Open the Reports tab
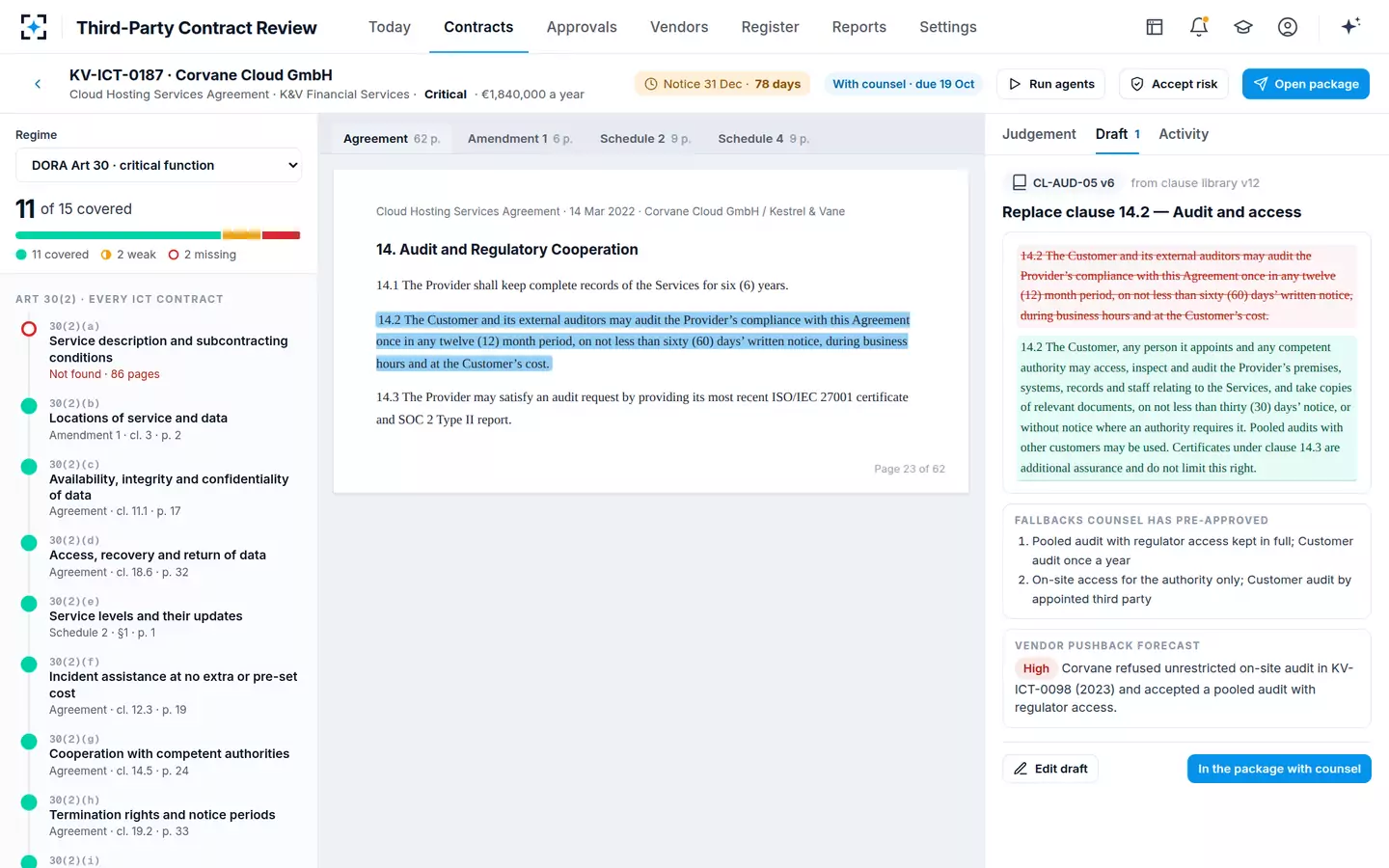Image resolution: width=1389 pixels, height=868 pixels. (858, 27)
